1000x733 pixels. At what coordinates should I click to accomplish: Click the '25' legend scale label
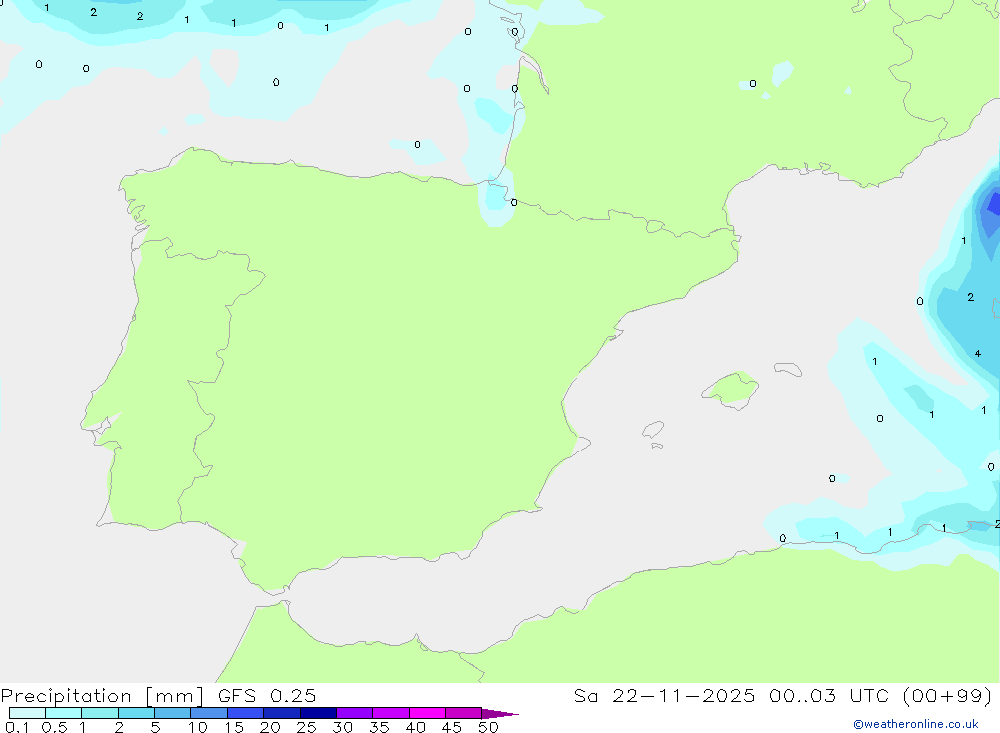(307, 727)
